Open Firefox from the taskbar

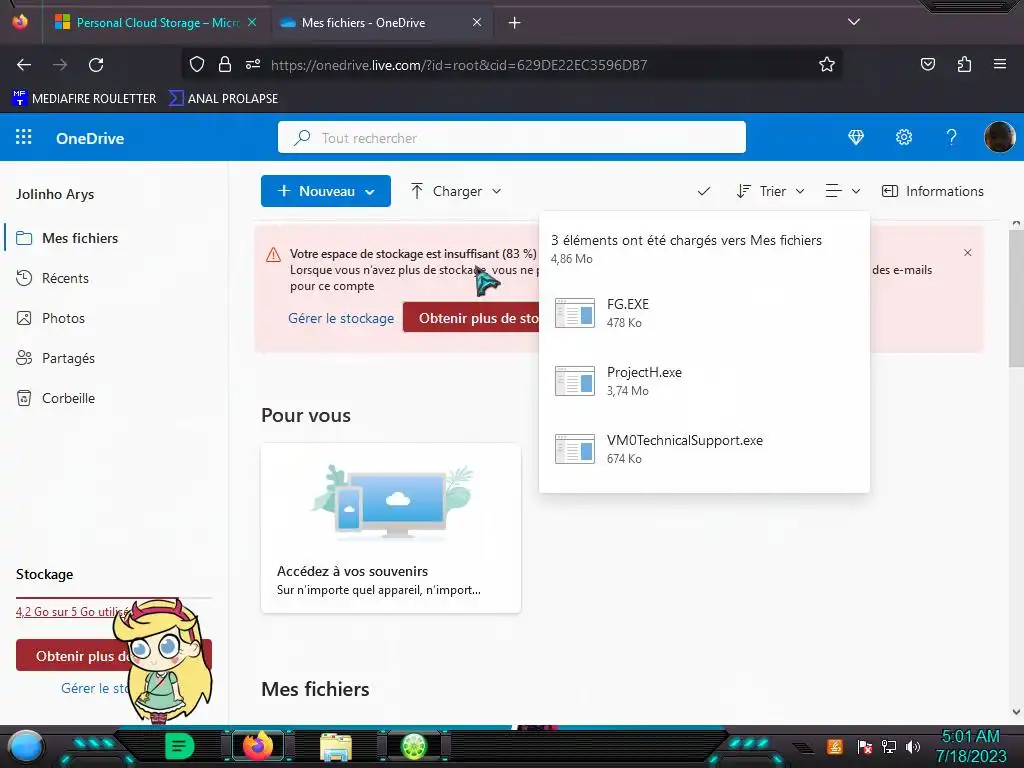(x=258, y=746)
